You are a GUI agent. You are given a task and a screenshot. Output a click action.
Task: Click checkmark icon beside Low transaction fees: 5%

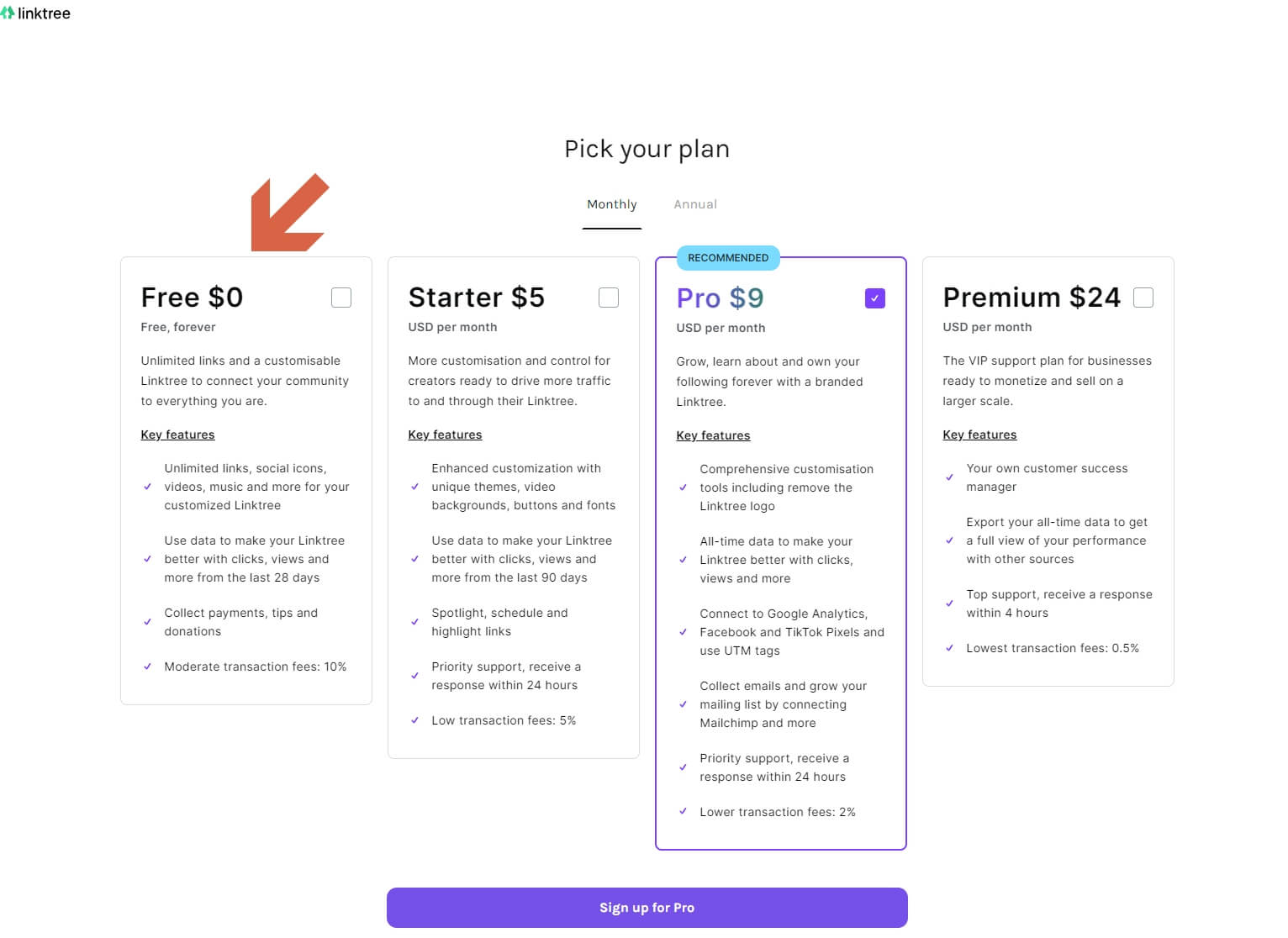point(415,720)
